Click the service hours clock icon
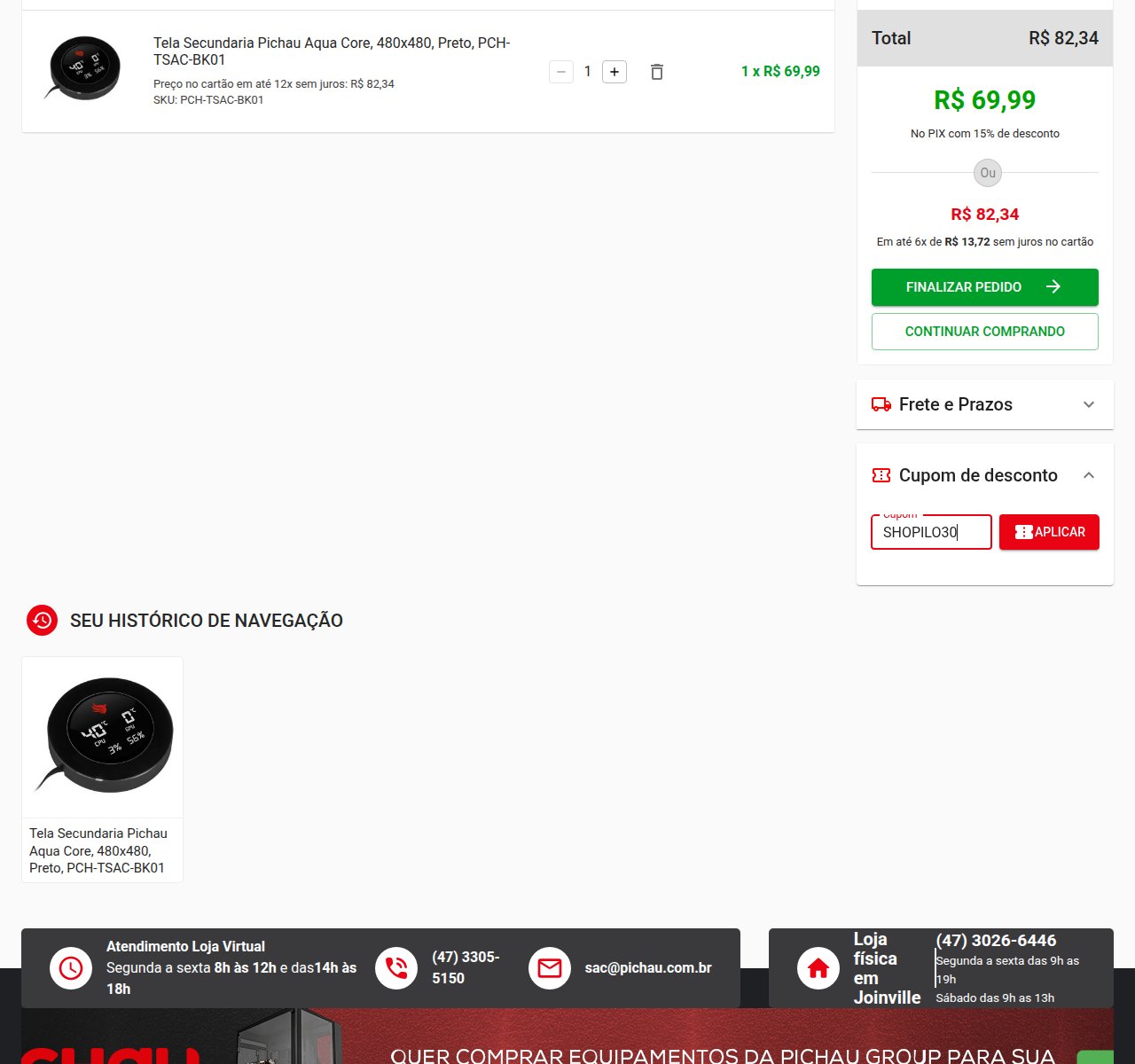The image size is (1135, 1064). coord(71,968)
